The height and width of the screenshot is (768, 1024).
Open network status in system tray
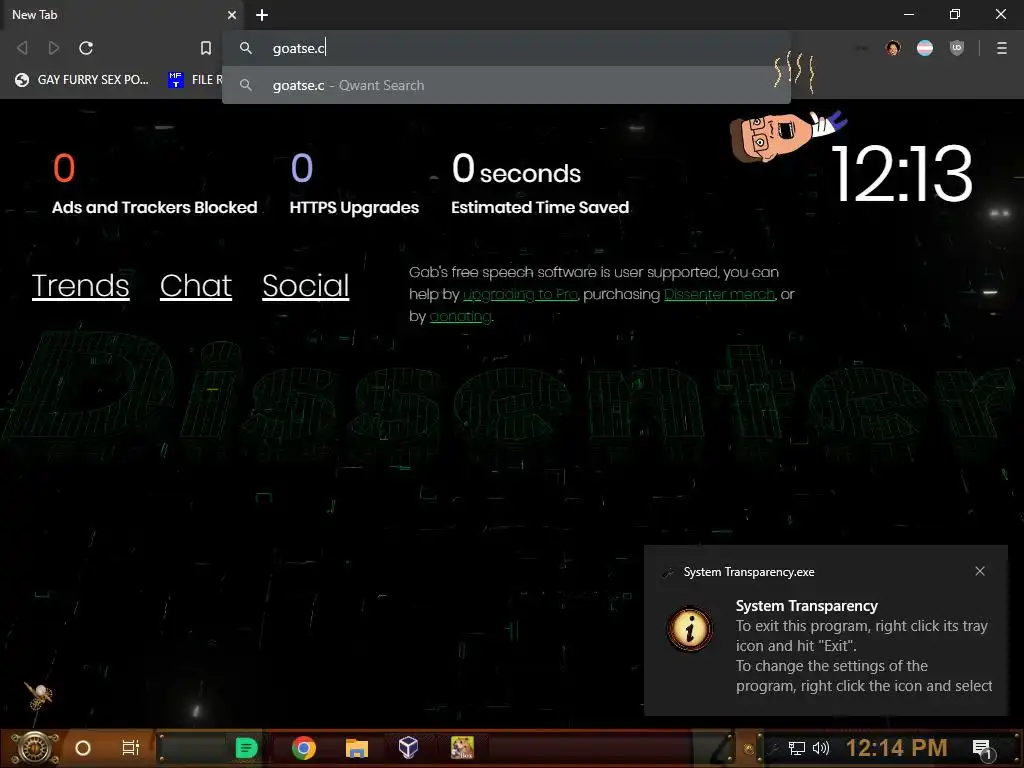(796, 748)
